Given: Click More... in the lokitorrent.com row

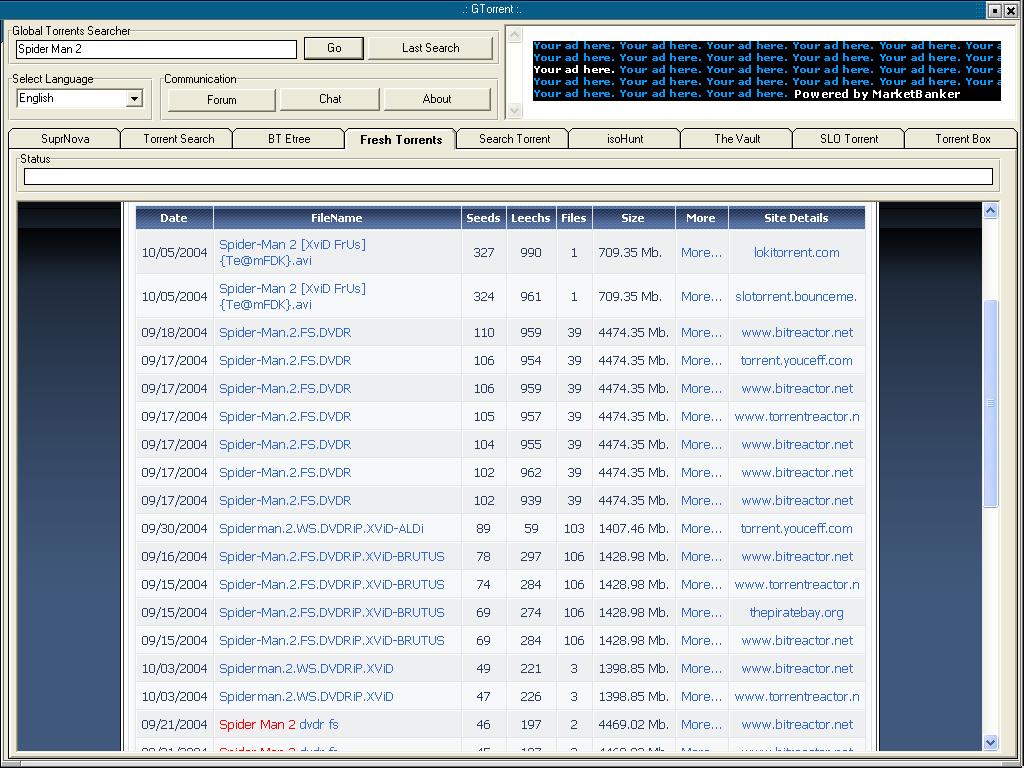Looking at the screenshot, I should [701, 252].
